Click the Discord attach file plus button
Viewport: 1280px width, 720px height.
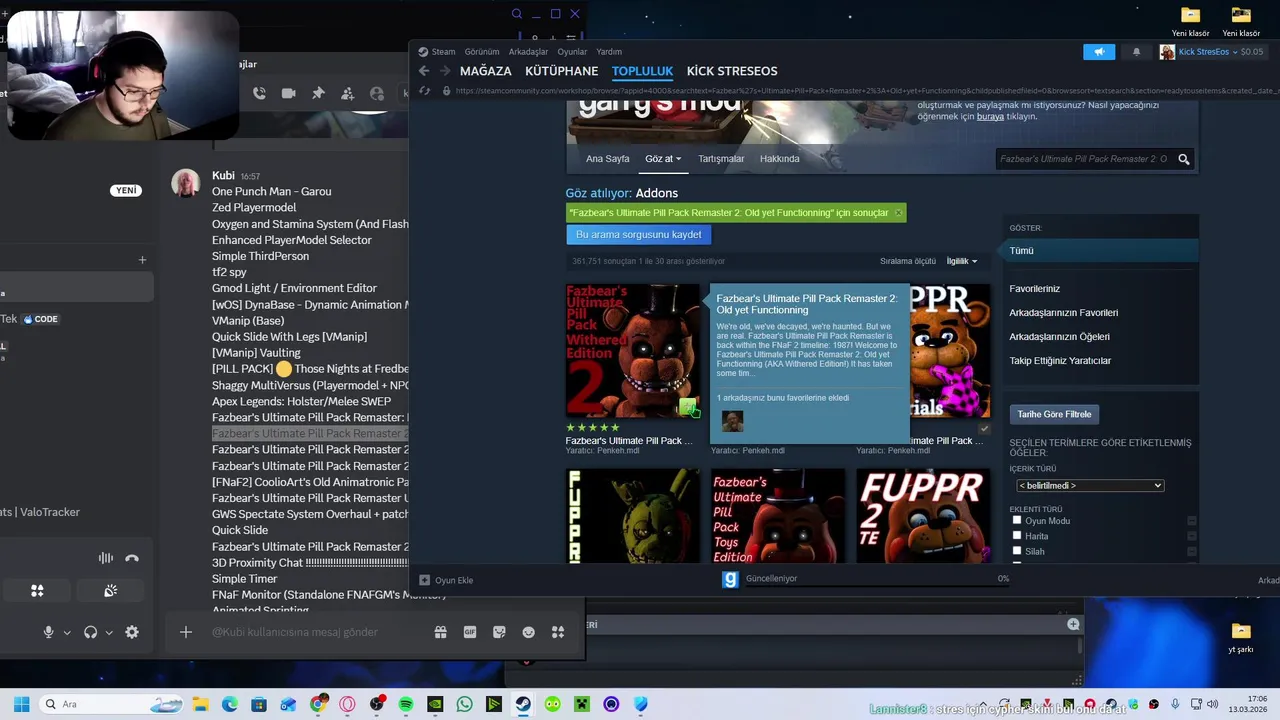tap(185, 632)
